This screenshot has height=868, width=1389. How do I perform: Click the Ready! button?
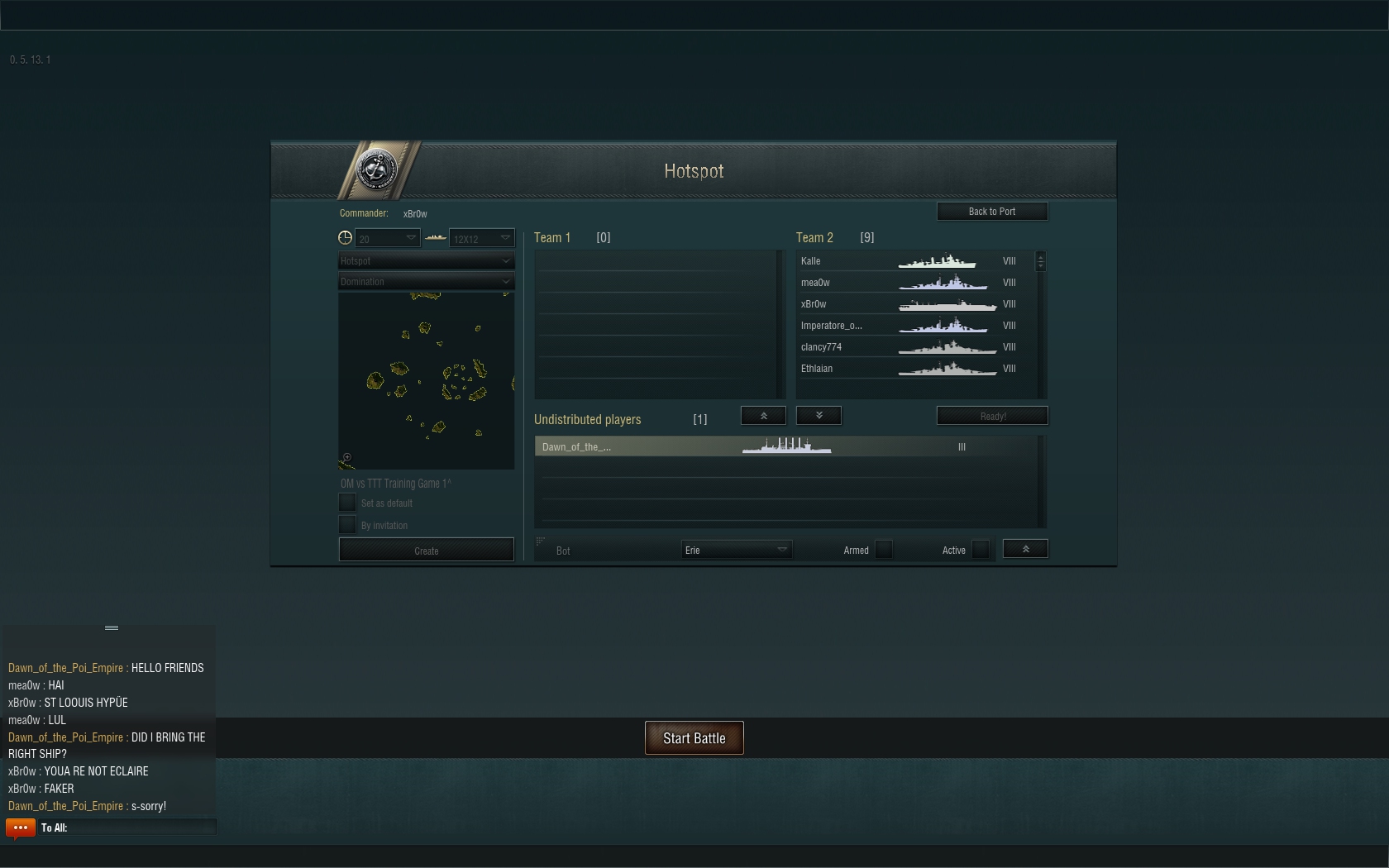(x=992, y=416)
